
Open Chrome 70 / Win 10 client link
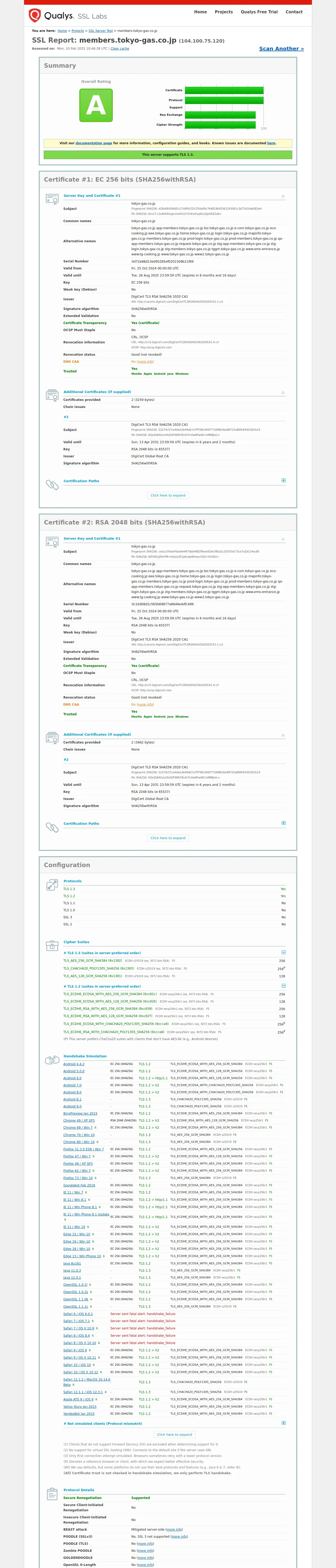coord(79,1135)
